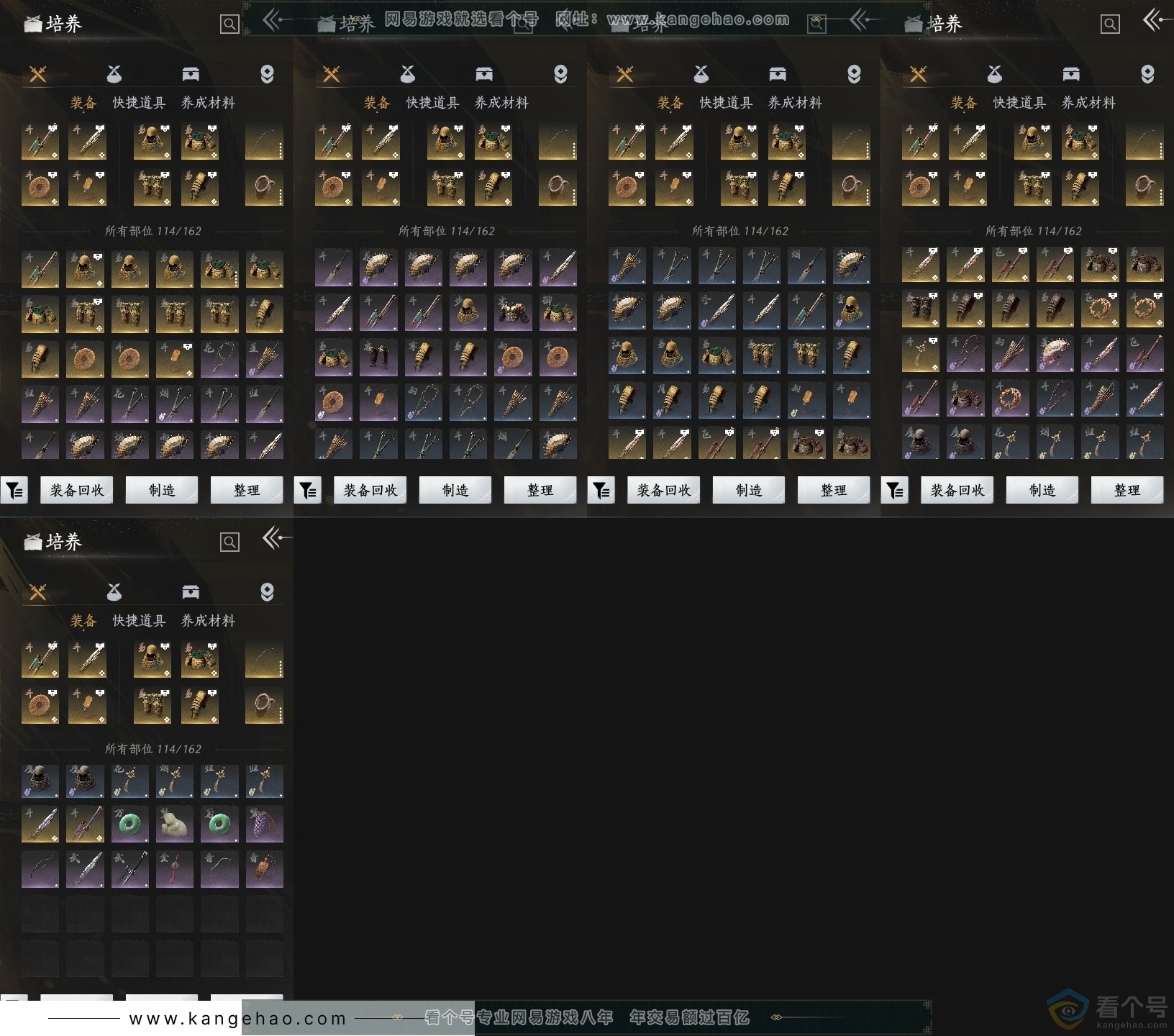Switch to 快捷道具 tab in second panel
This screenshot has height=1036, width=1174.
point(432,103)
